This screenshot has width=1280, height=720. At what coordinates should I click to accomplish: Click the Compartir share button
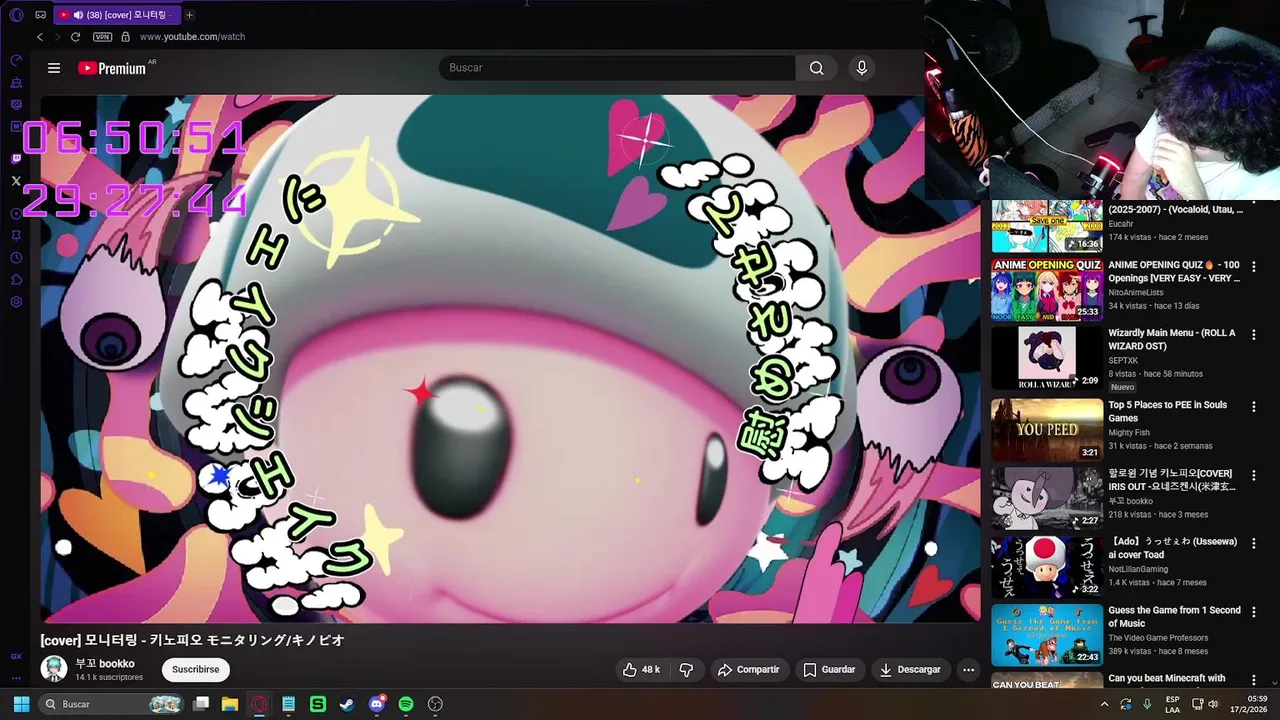[x=749, y=669]
